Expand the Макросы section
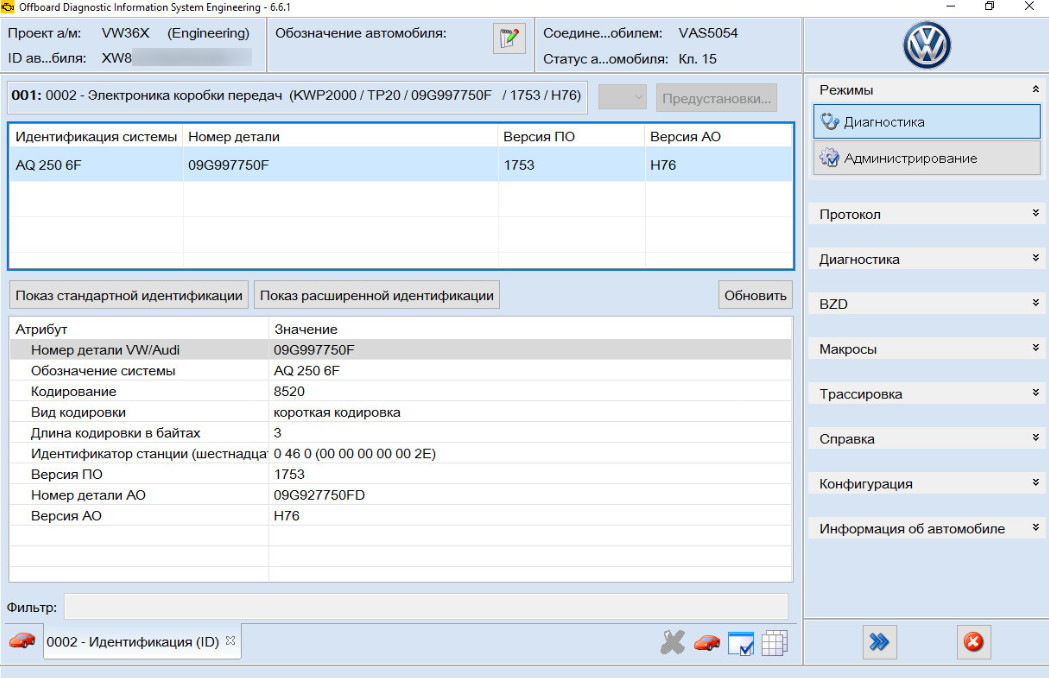 1035,348
